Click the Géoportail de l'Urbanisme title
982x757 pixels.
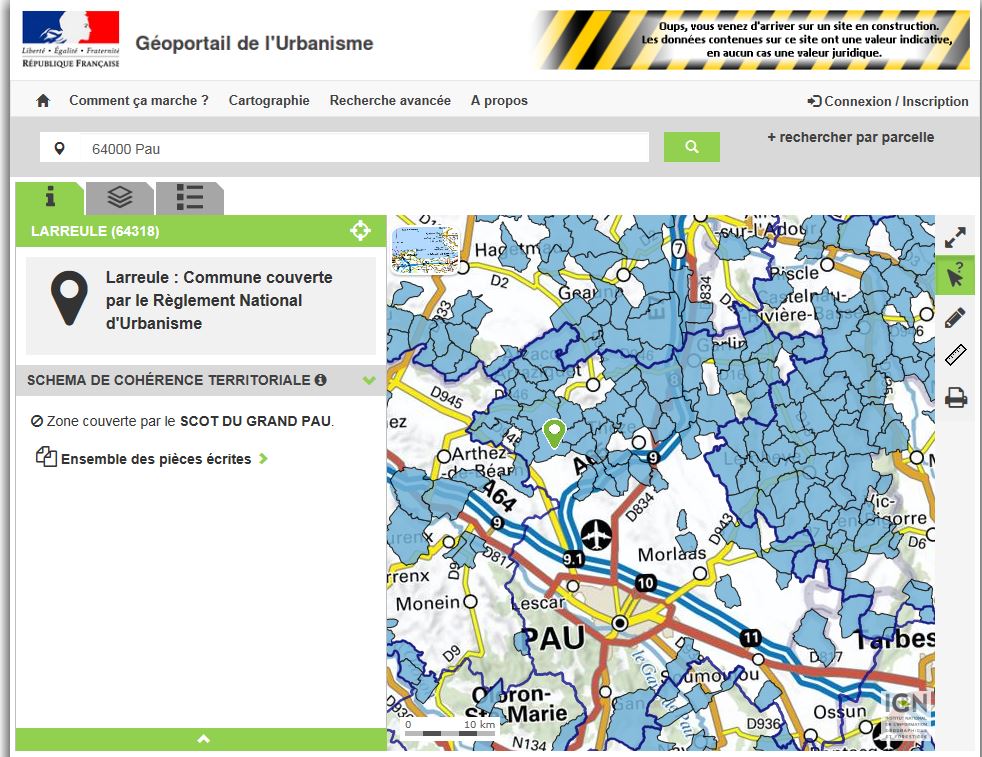click(x=254, y=43)
